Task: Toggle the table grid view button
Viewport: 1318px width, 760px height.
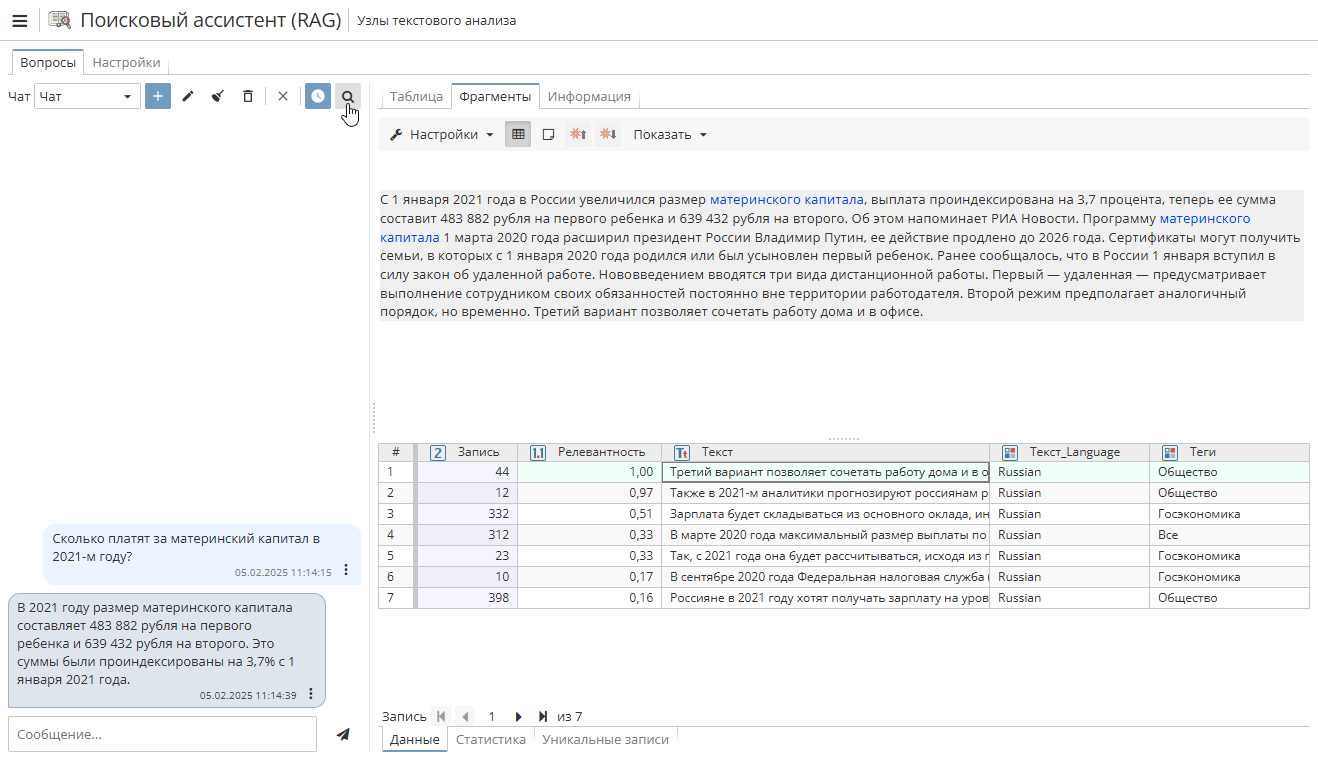Action: (x=518, y=134)
